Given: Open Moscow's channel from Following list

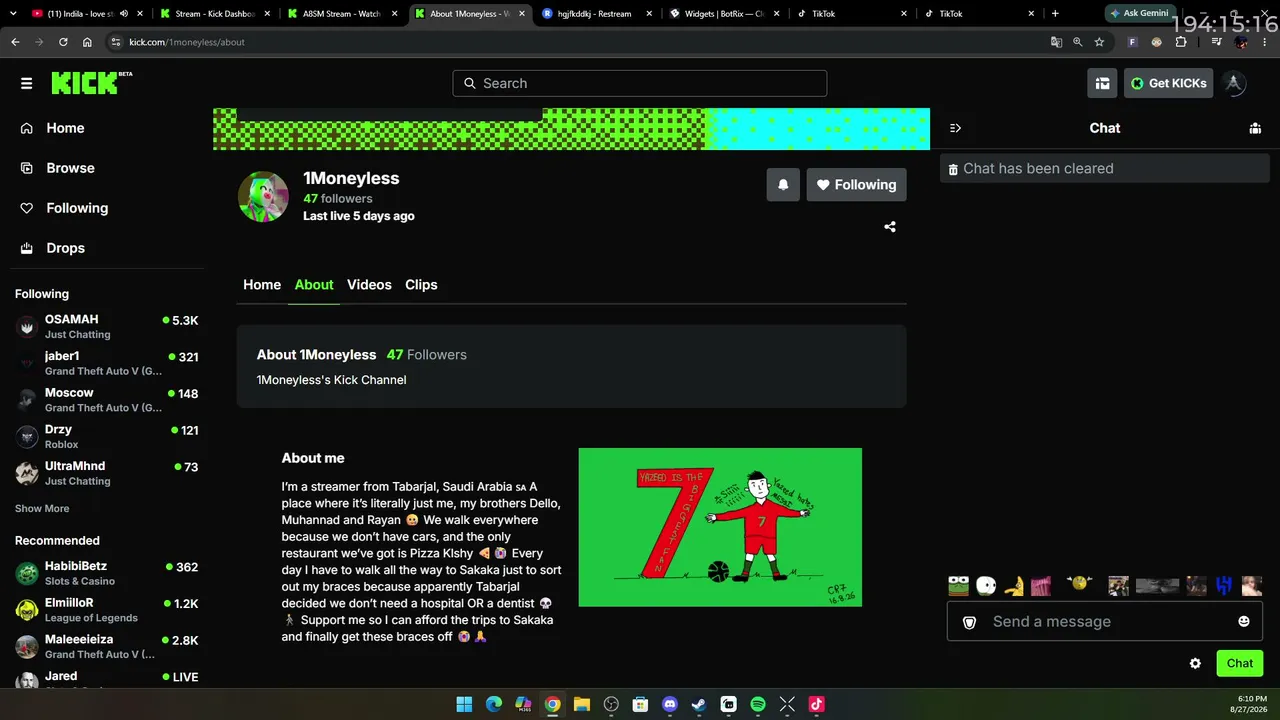Looking at the screenshot, I should (x=106, y=400).
